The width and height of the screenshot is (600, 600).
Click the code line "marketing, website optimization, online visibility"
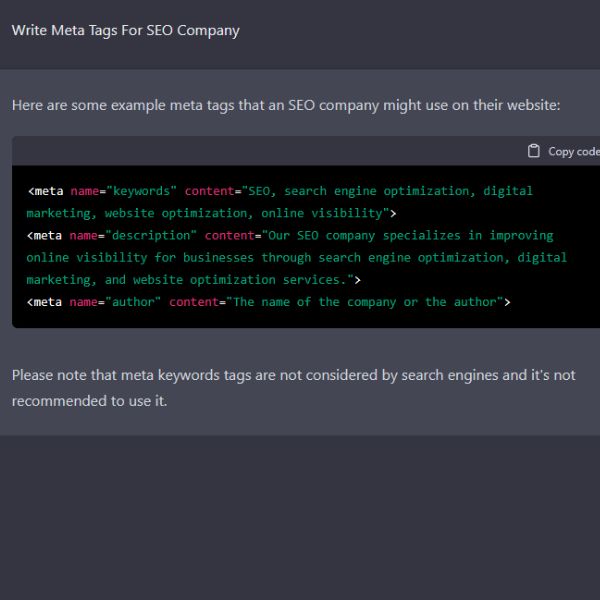click(x=211, y=213)
